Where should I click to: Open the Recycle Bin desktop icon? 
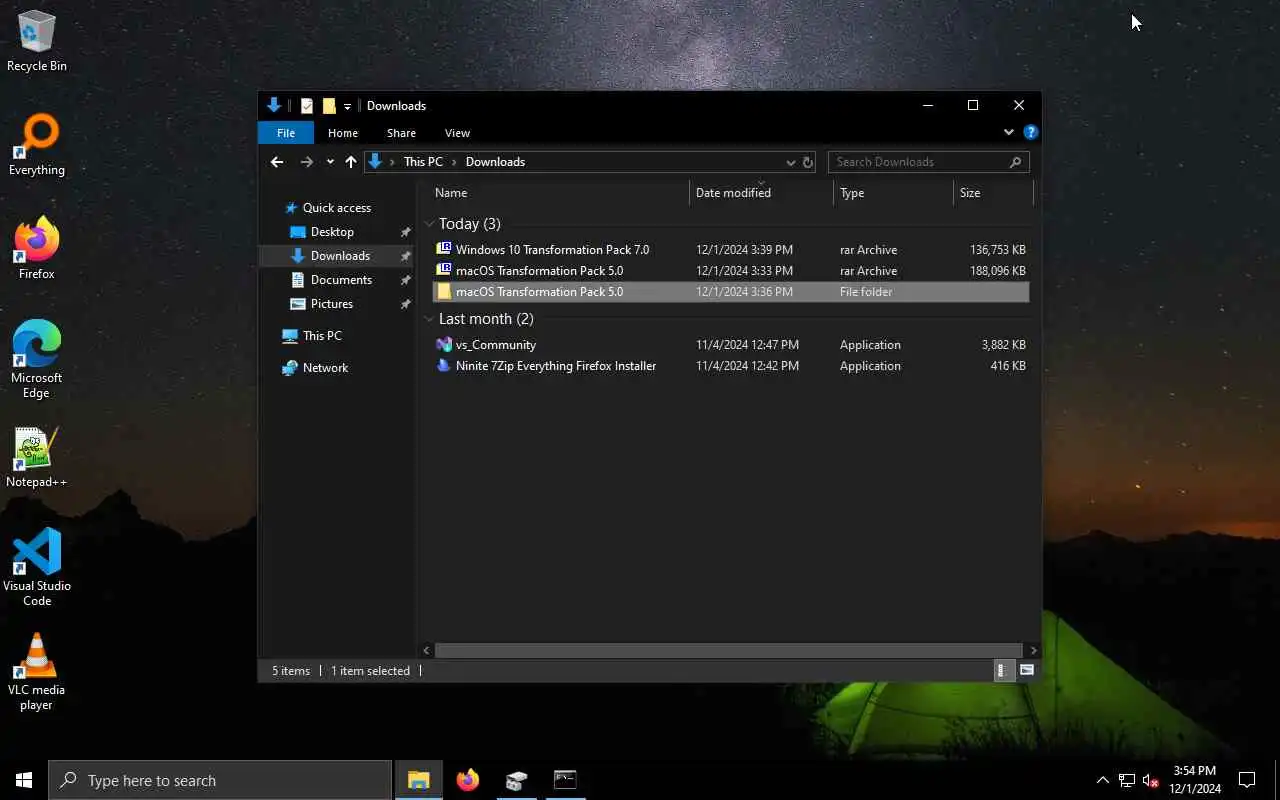[x=37, y=41]
